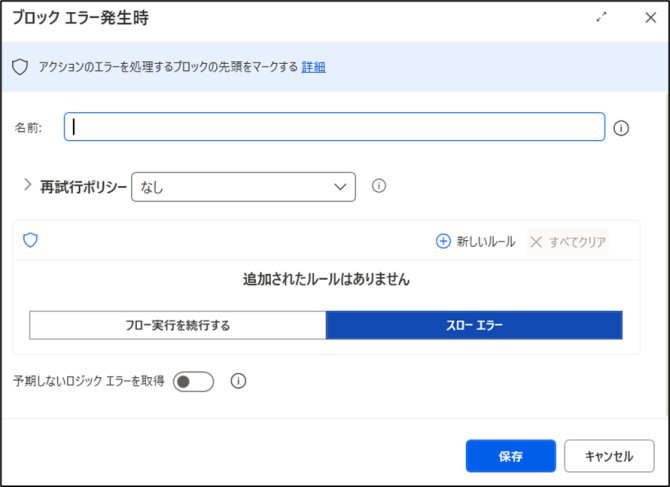Click the X icon of すべてクリア
The image size is (670, 487).
pos(536,242)
